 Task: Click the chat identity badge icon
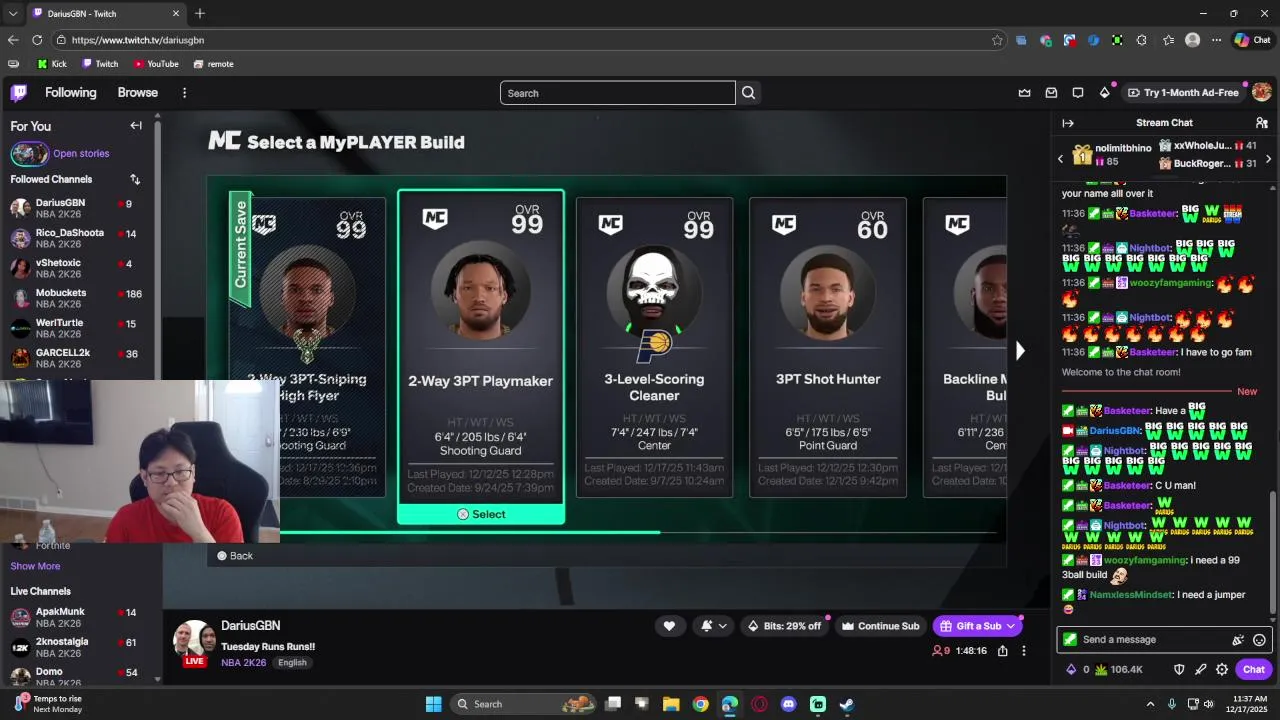(x=1070, y=640)
